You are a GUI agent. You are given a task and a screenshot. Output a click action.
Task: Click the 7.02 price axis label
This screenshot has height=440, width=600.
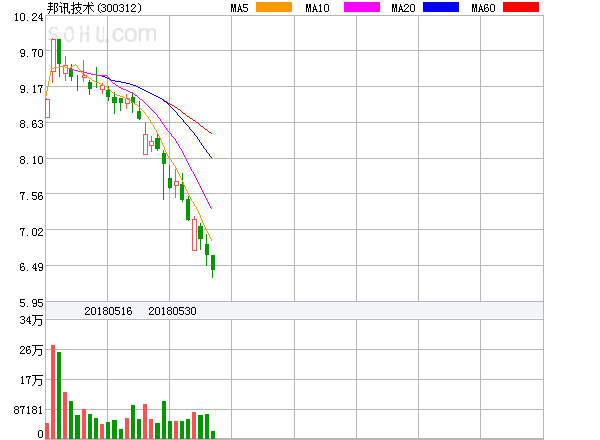31,232
